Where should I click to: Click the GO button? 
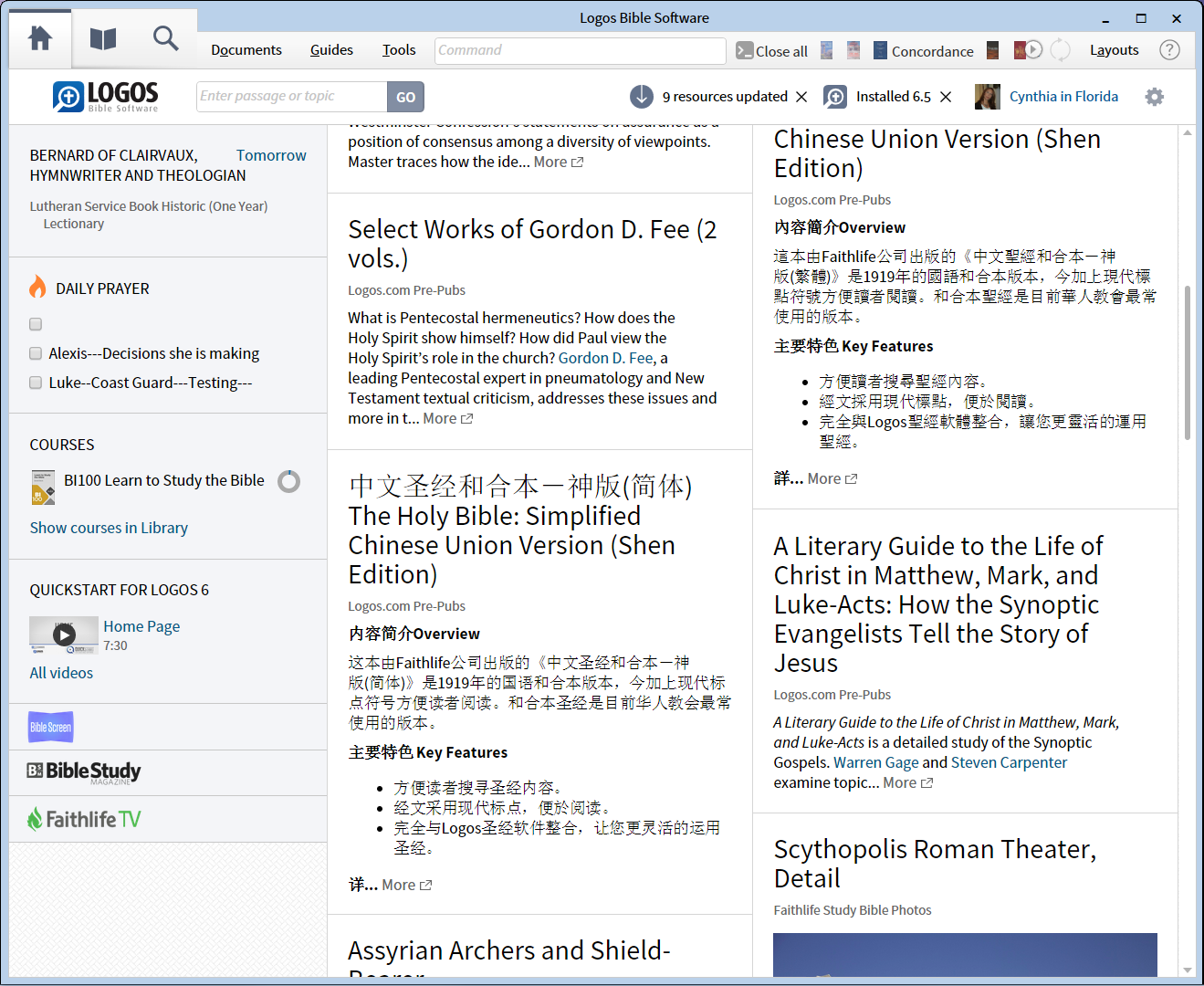point(406,97)
